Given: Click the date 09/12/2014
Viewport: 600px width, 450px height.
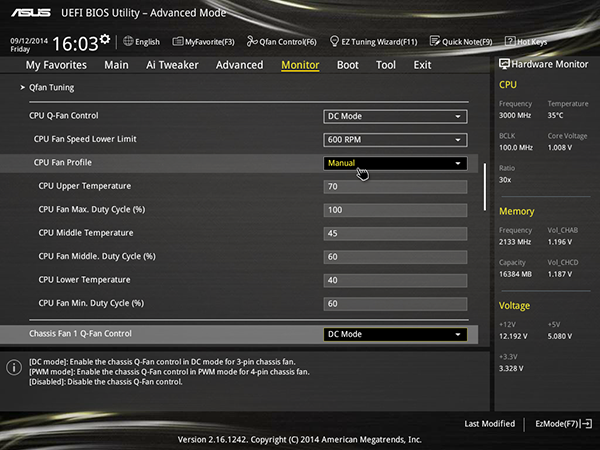Looking at the screenshot, I should 29,41.
